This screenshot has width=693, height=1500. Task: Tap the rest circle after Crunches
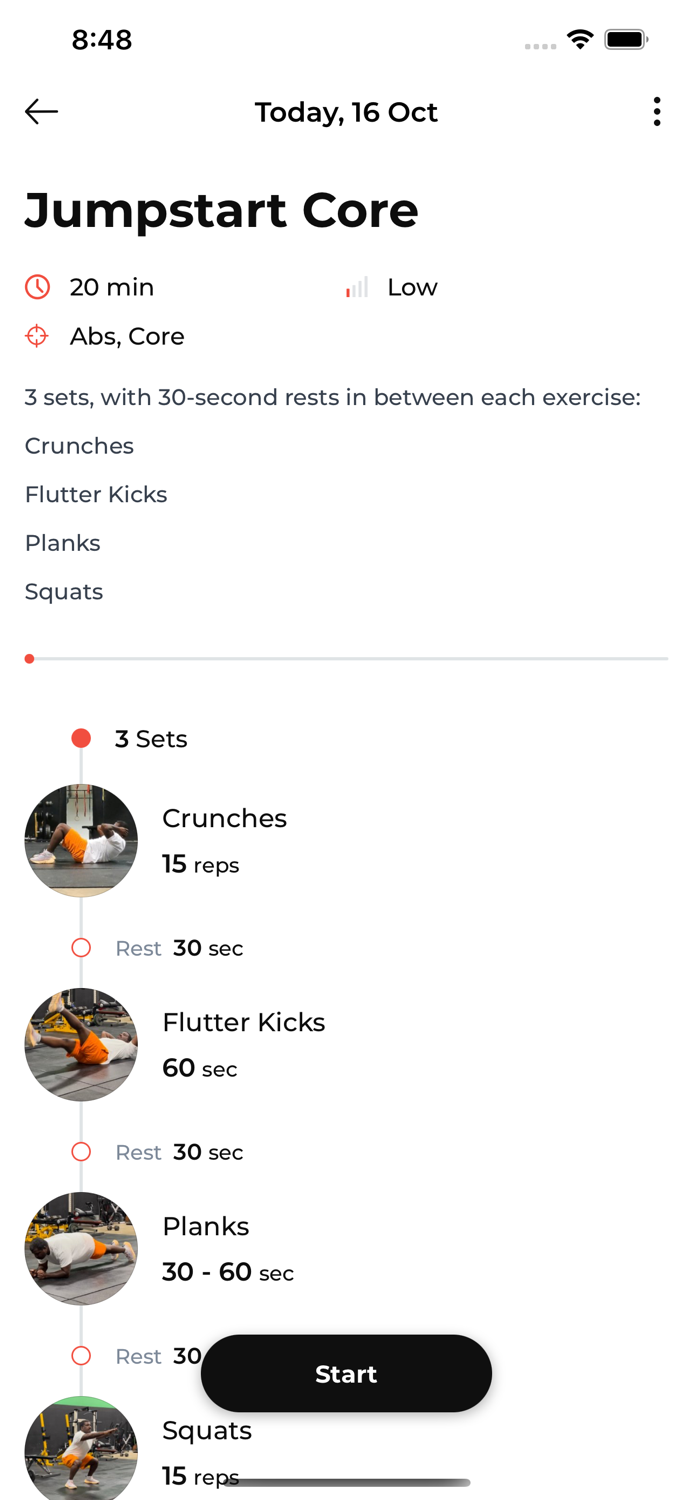(x=81, y=948)
